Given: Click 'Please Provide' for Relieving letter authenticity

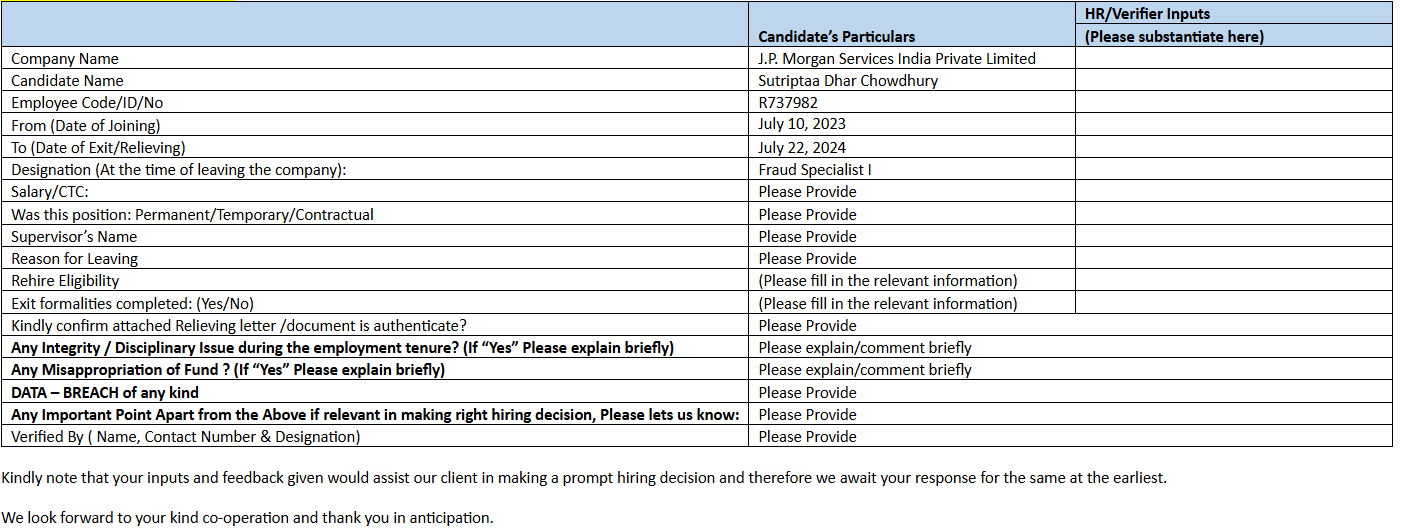Looking at the screenshot, I should (x=807, y=325).
